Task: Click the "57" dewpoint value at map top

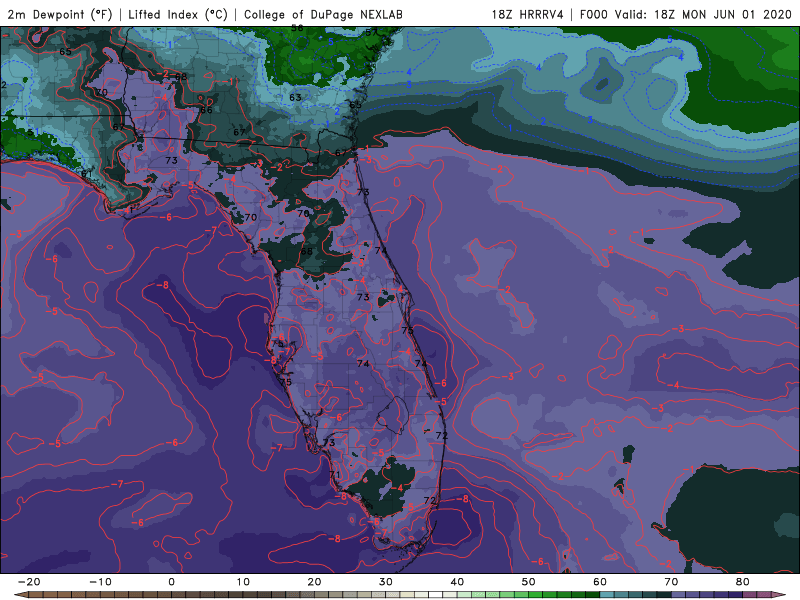Action: click(371, 32)
